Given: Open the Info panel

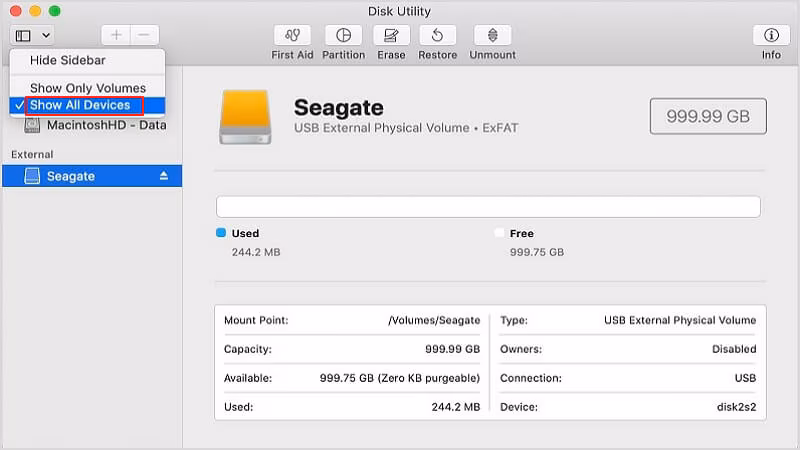Looking at the screenshot, I should [x=771, y=35].
